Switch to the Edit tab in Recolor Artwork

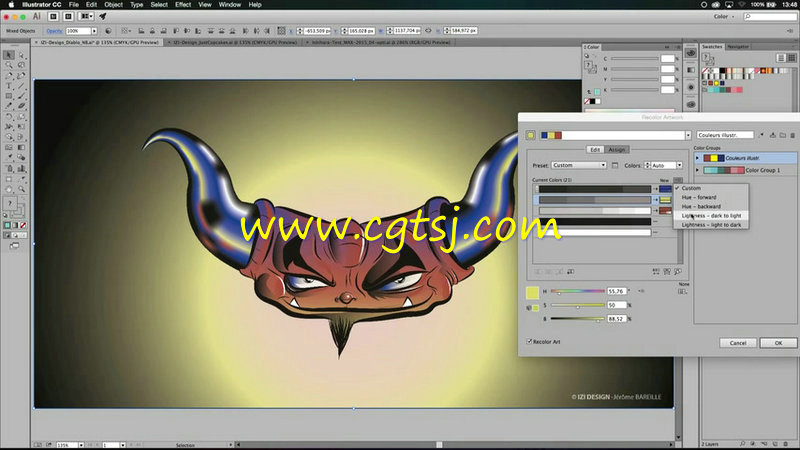point(595,149)
